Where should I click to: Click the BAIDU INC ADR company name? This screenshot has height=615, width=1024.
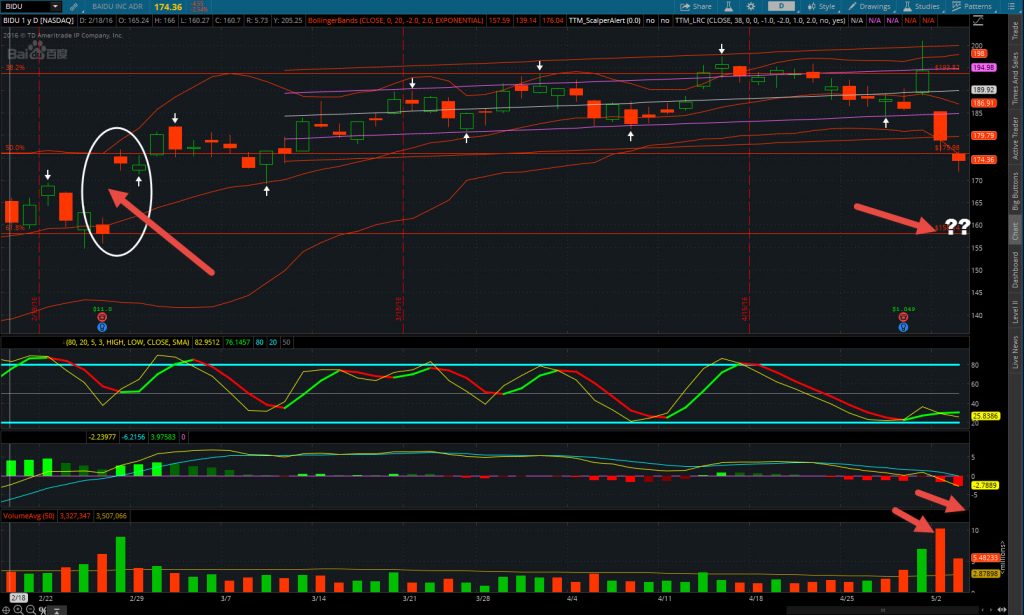tap(118, 7)
